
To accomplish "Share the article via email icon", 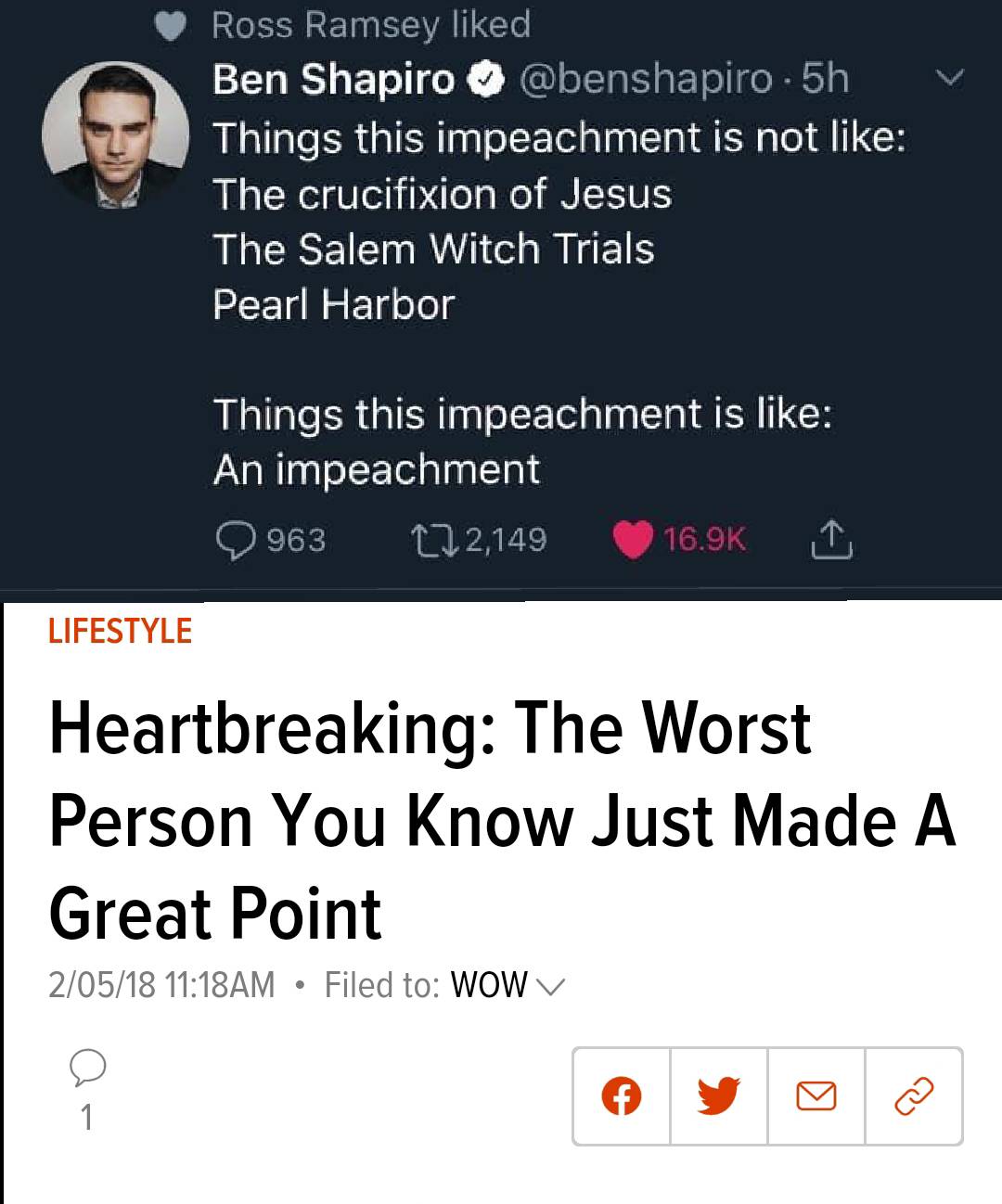I will point(816,1096).
